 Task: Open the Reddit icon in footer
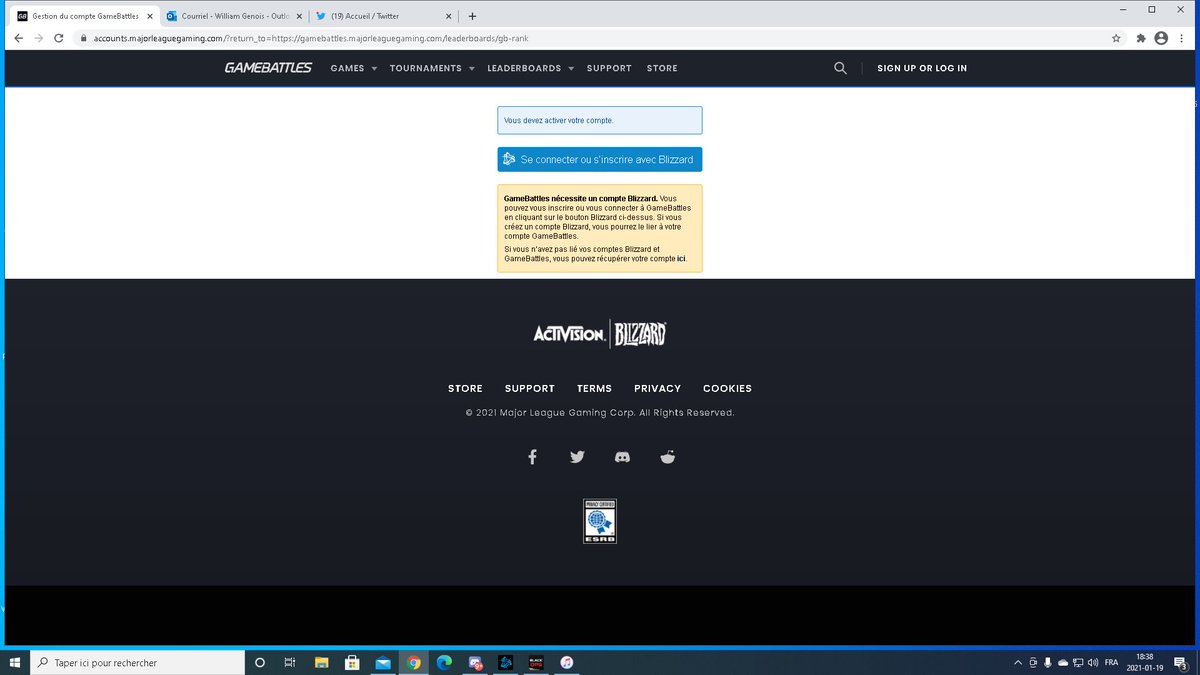click(x=668, y=457)
